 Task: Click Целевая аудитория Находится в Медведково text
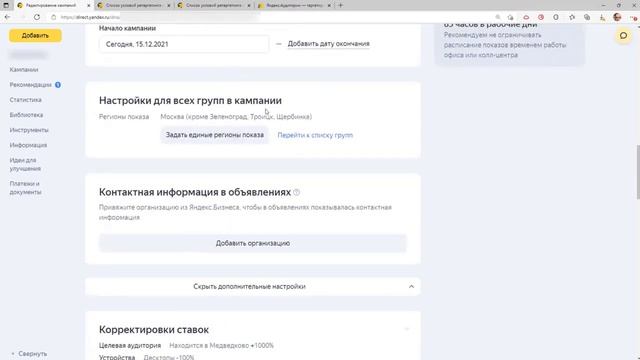pyautogui.click(x=186, y=346)
